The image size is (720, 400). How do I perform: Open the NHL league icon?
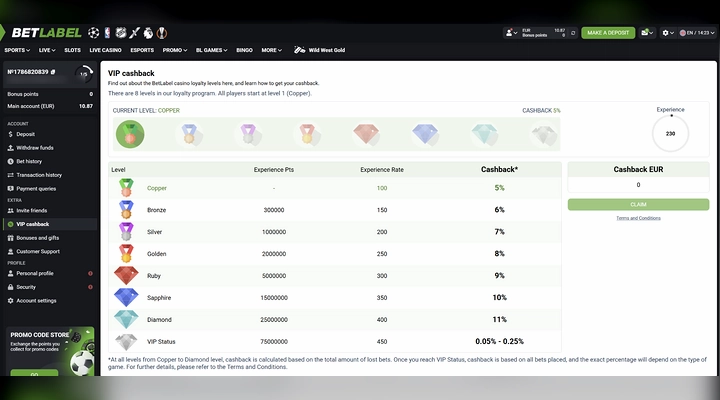point(121,33)
